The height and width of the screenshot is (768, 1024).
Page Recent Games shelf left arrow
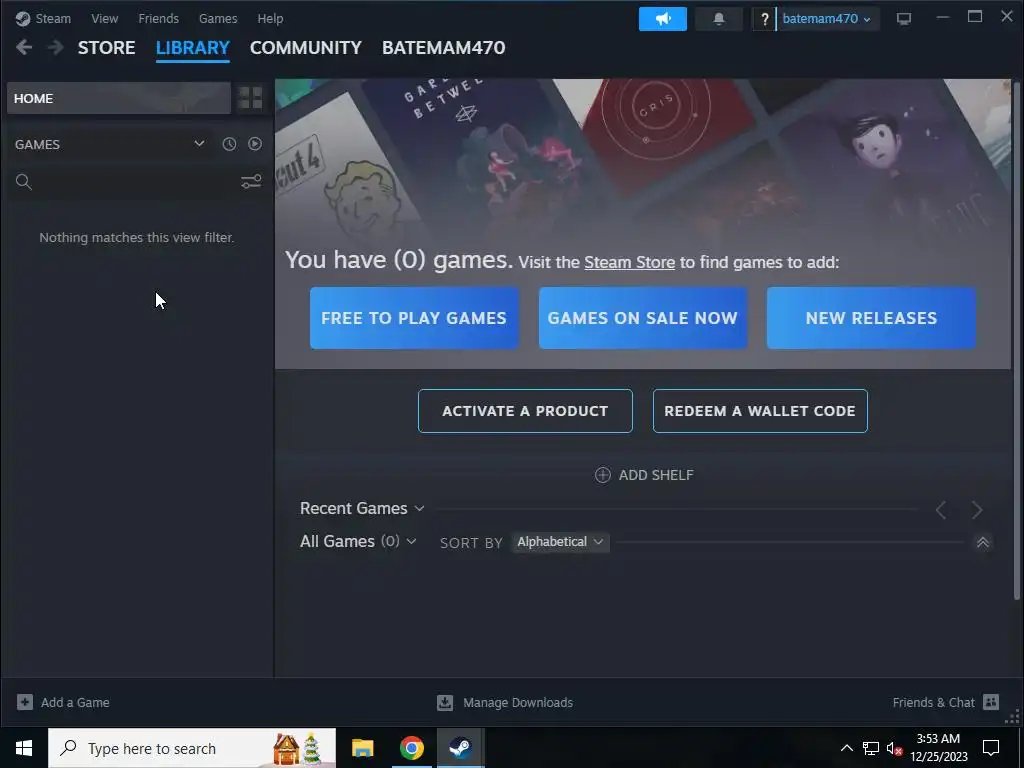point(941,510)
